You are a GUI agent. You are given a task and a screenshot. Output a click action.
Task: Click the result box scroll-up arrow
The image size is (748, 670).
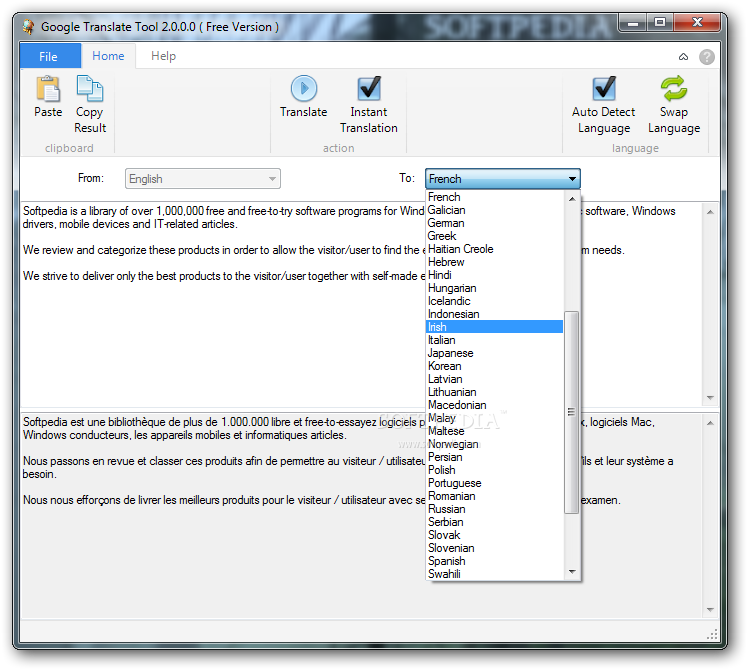click(710, 423)
